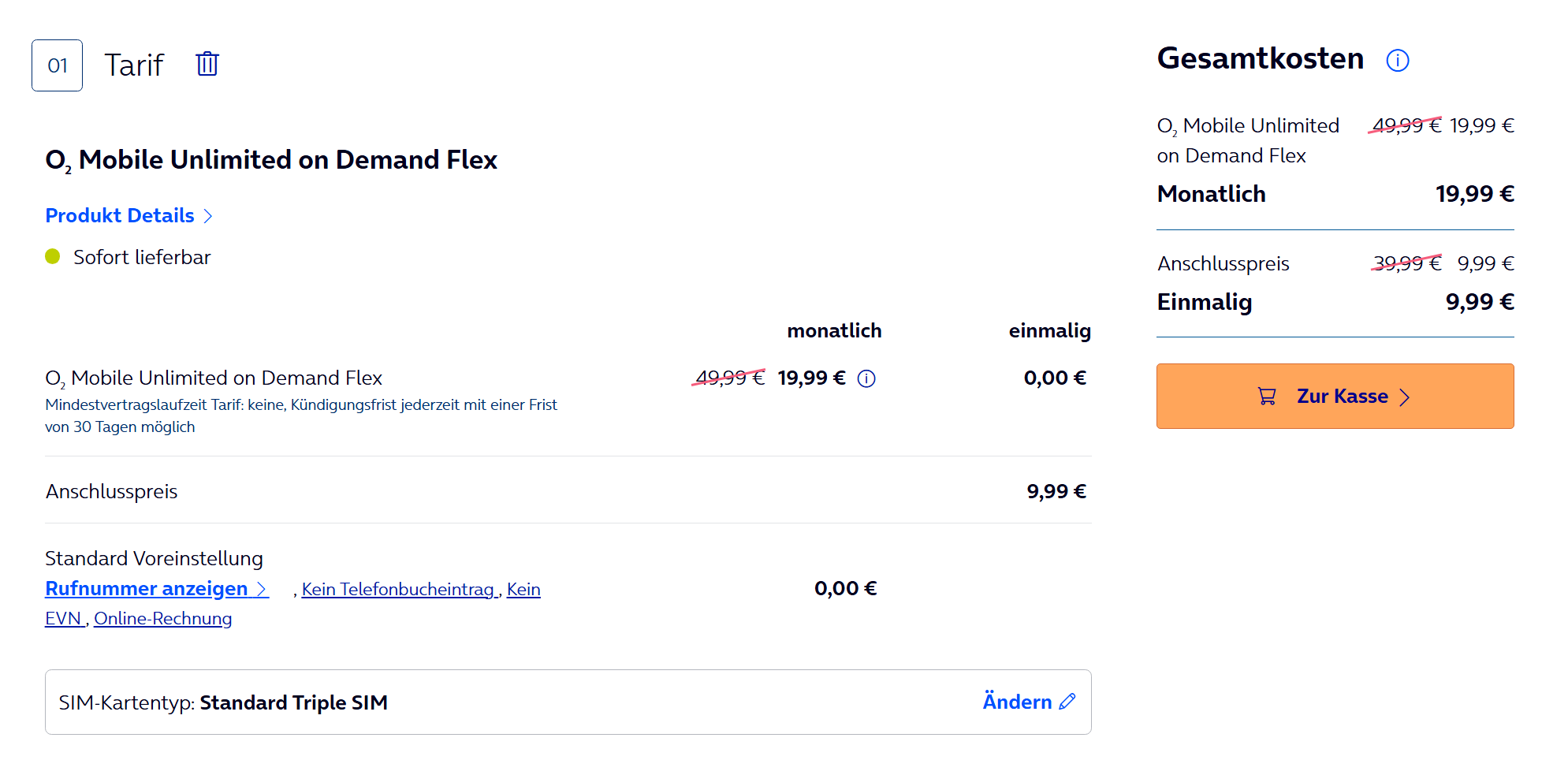Click the Tarif section title

(x=134, y=65)
